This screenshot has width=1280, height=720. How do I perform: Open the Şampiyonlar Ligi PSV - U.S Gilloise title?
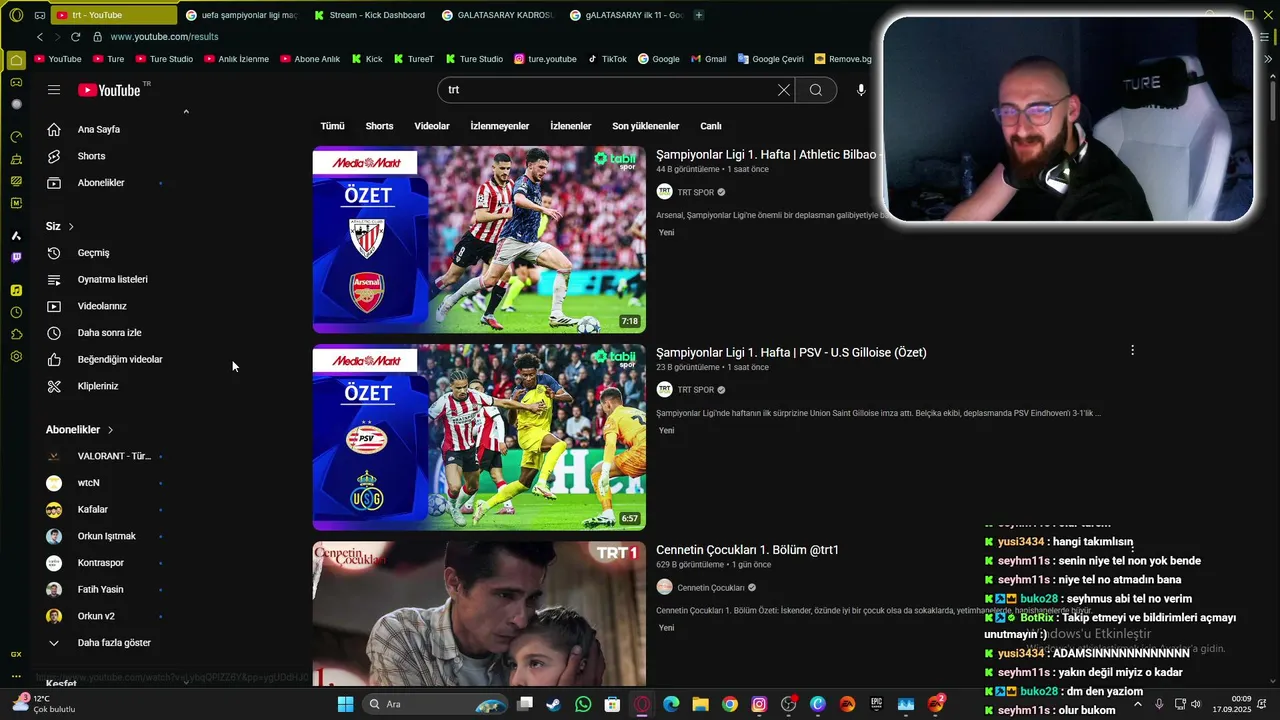click(x=791, y=352)
